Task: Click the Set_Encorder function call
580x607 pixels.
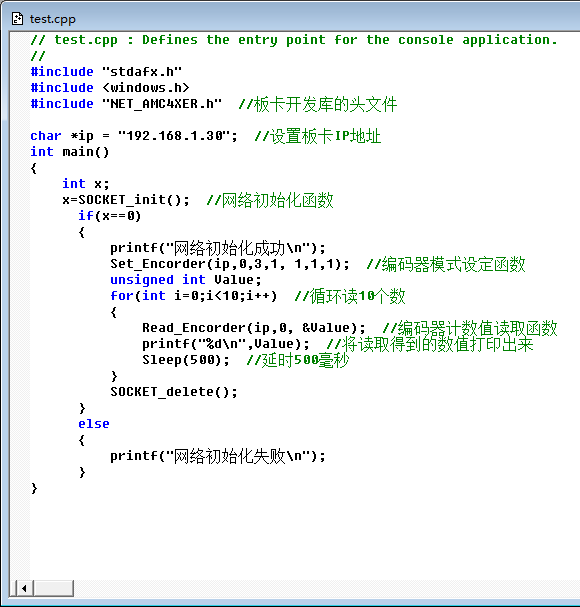Action: (230, 264)
